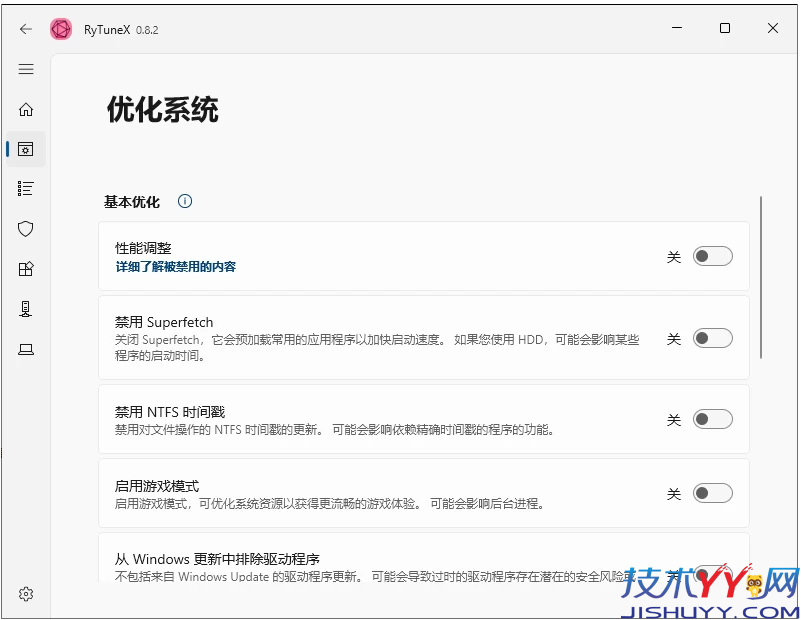The image size is (801, 620).
Task: Select the debloat device icon in the sidebar
Action: (x=26, y=309)
